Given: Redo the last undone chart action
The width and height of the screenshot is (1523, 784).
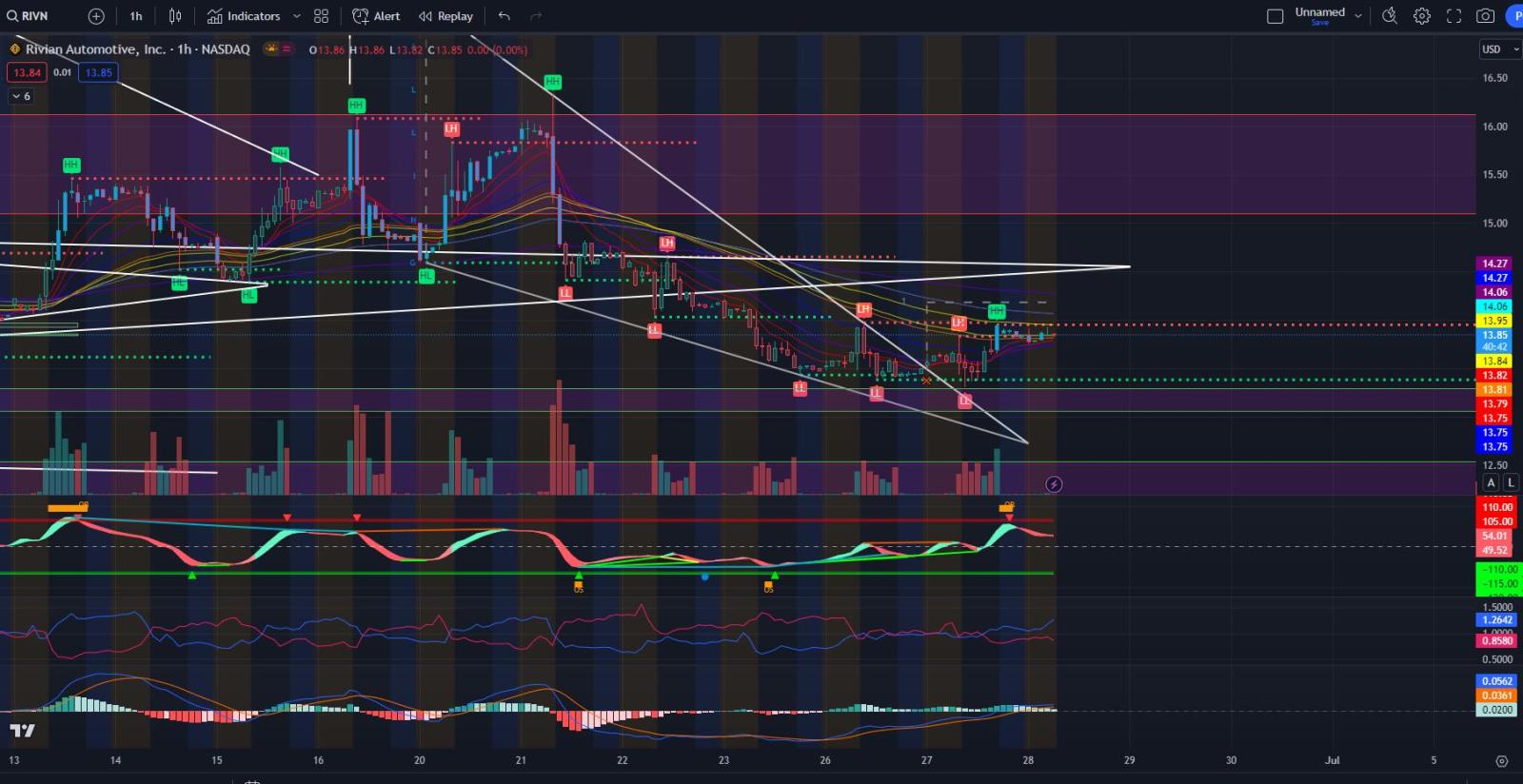Looking at the screenshot, I should [x=536, y=16].
